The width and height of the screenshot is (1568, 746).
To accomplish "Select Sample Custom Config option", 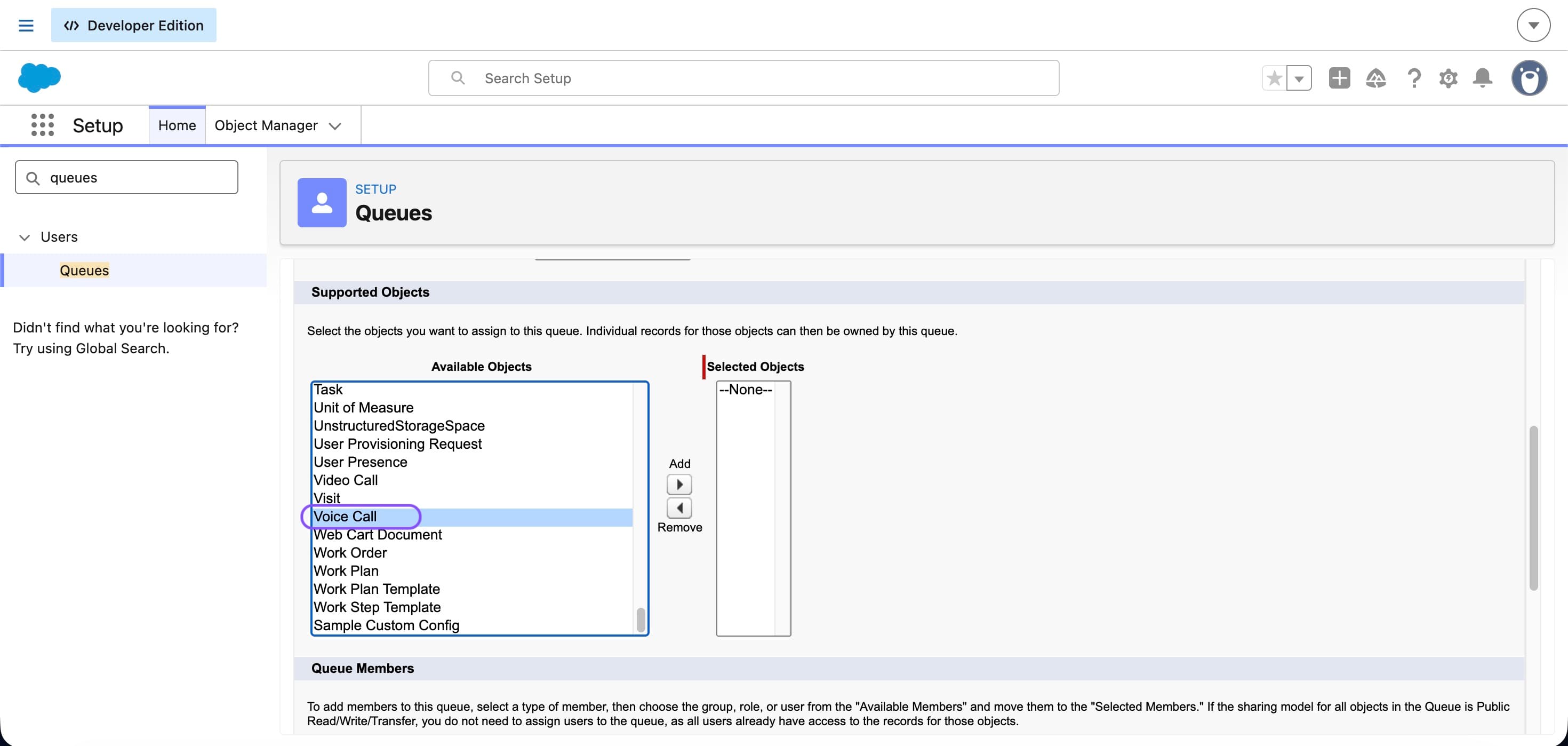I will point(473,626).
